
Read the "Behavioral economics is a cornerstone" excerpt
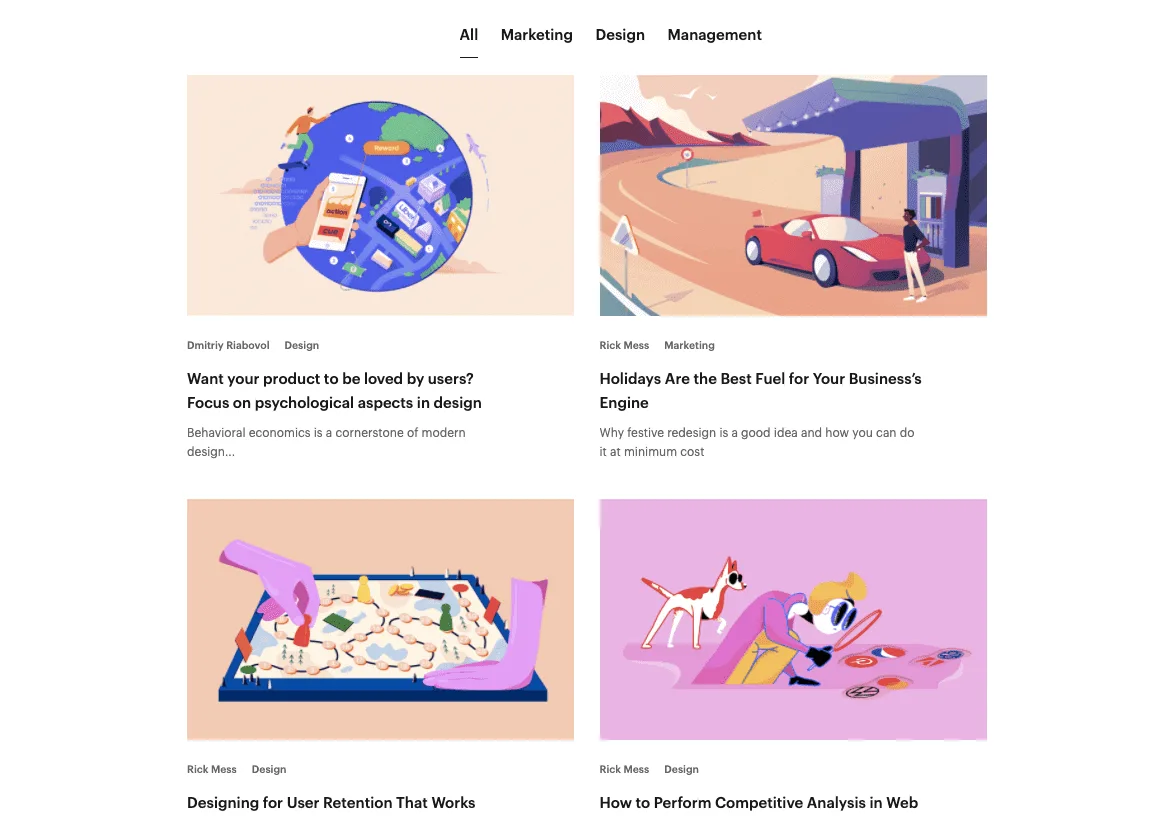[x=326, y=442]
